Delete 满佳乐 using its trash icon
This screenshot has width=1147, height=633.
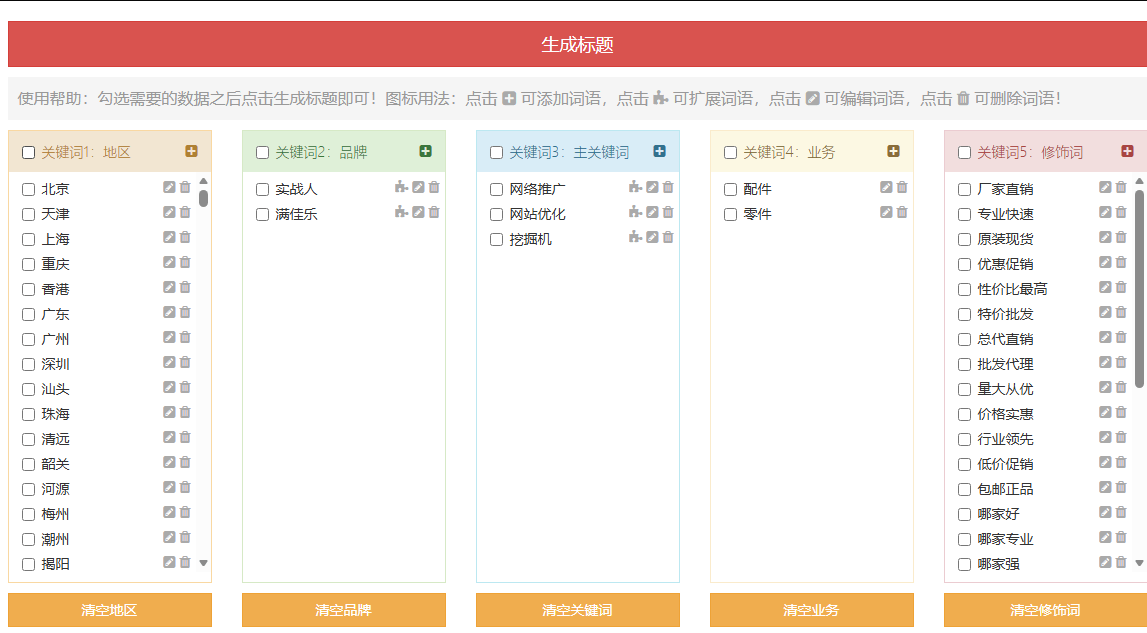point(434,212)
